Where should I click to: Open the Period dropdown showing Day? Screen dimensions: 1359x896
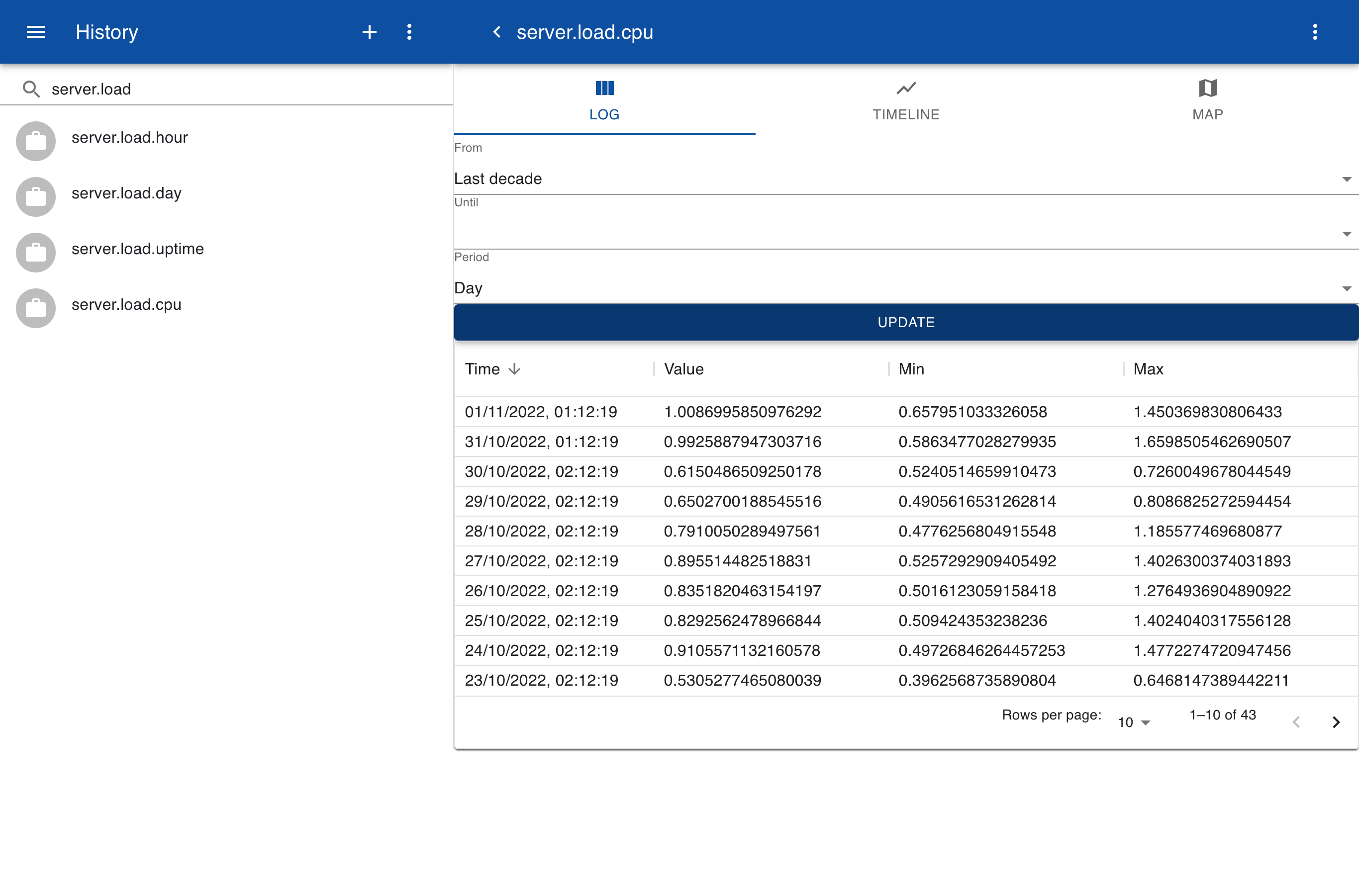[x=906, y=288]
